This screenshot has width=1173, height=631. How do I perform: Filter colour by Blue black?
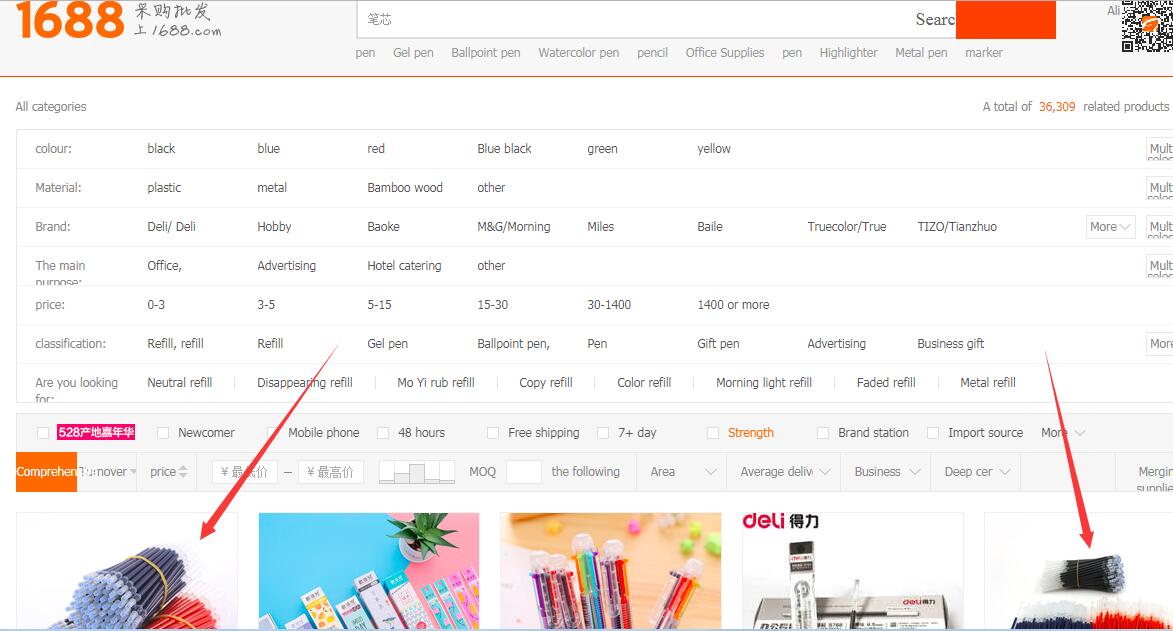(x=504, y=149)
